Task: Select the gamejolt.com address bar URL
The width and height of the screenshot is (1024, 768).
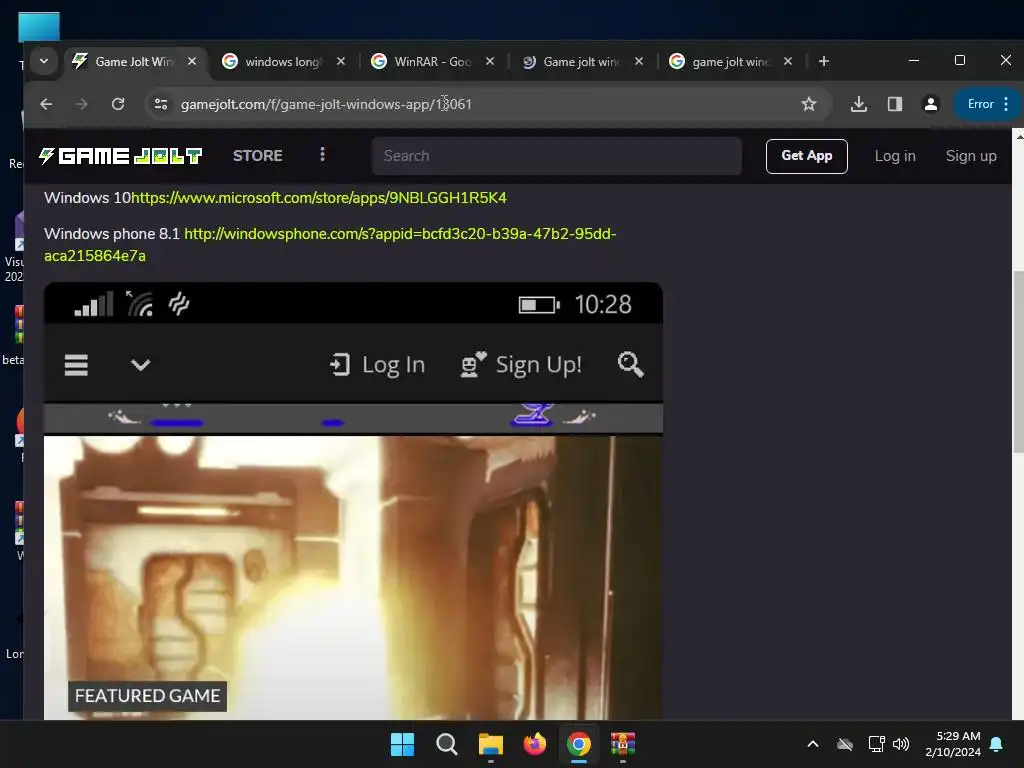Action: click(x=326, y=104)
